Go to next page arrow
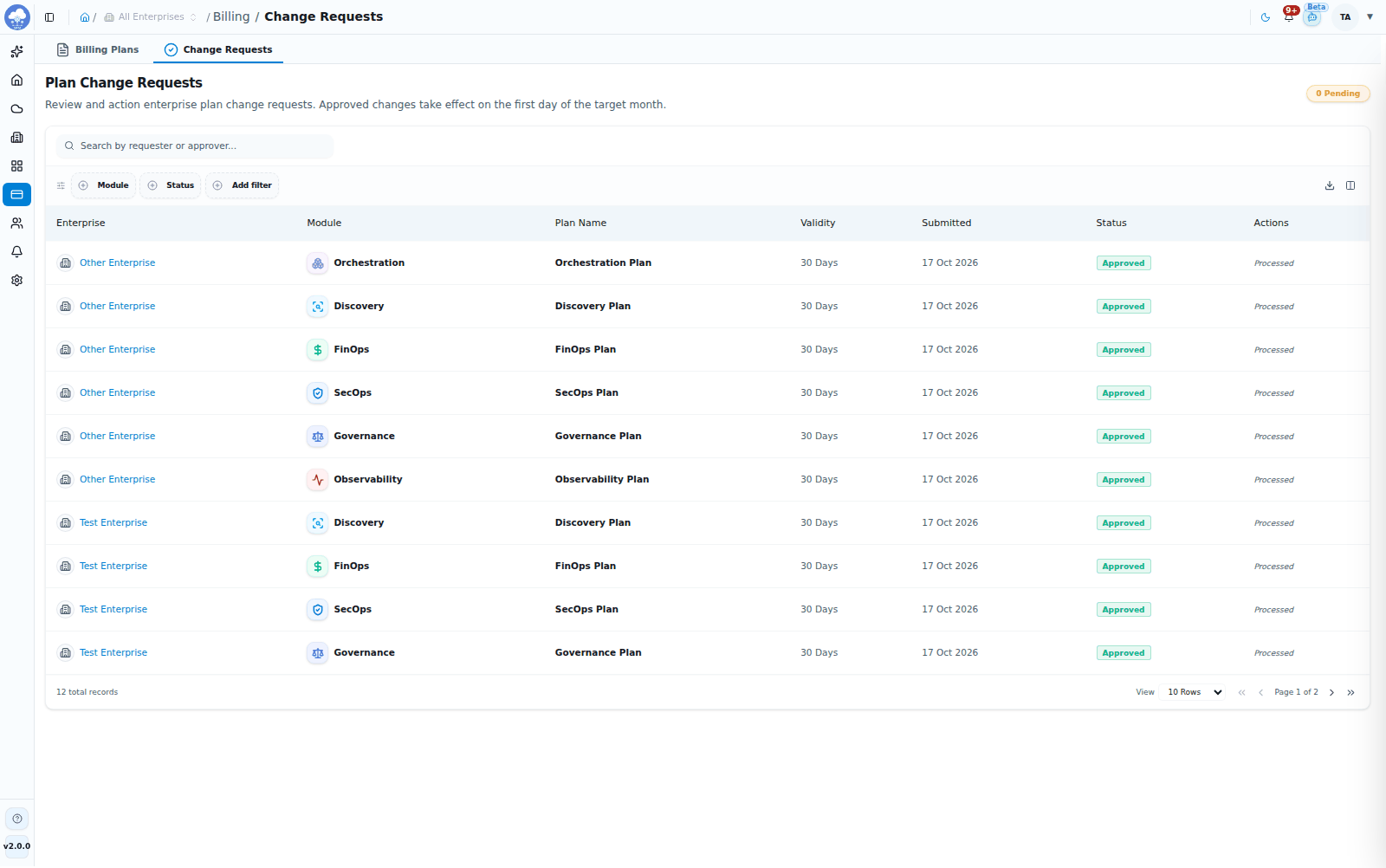 pos(1331,692)
